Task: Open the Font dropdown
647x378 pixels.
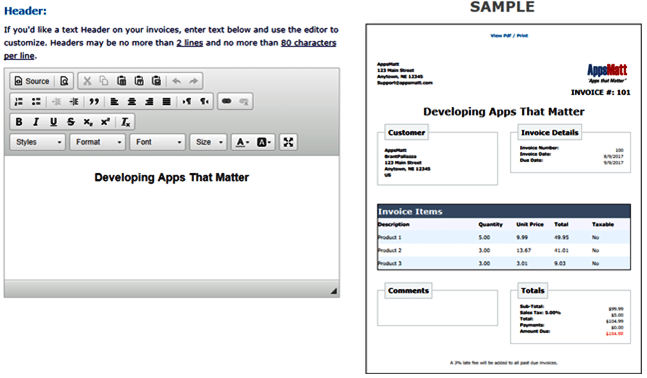Action: (157, 142)
